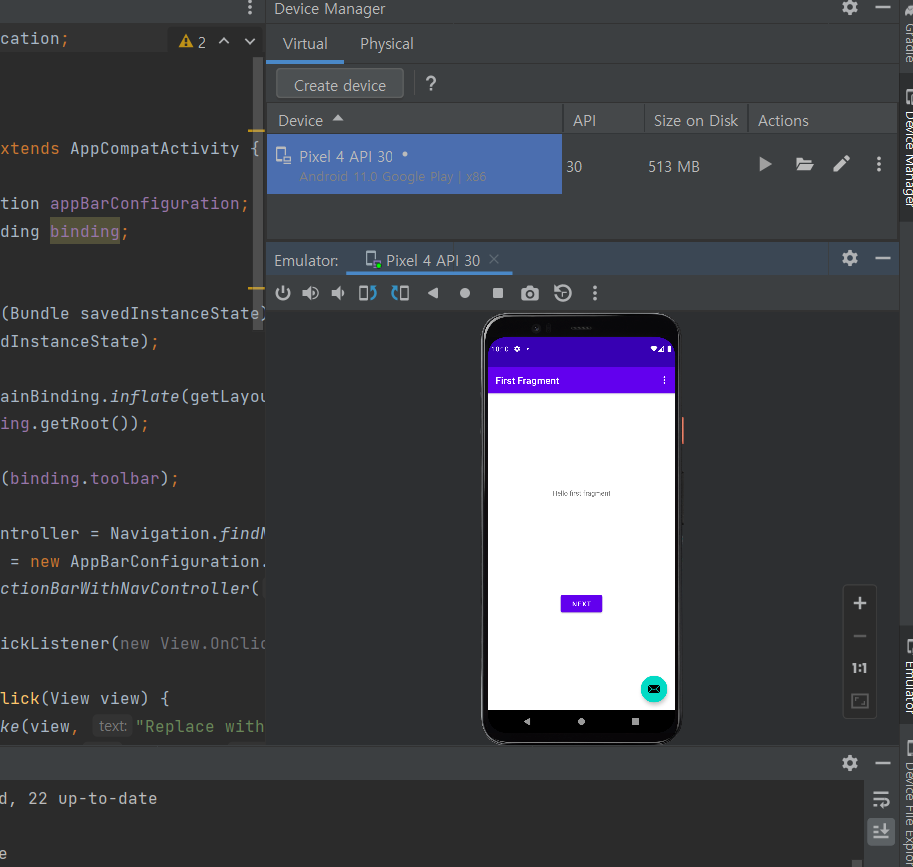The height and width of the screenshot is (867, 913).
Task: Rotate emulator left
Action: coord(368,293)
